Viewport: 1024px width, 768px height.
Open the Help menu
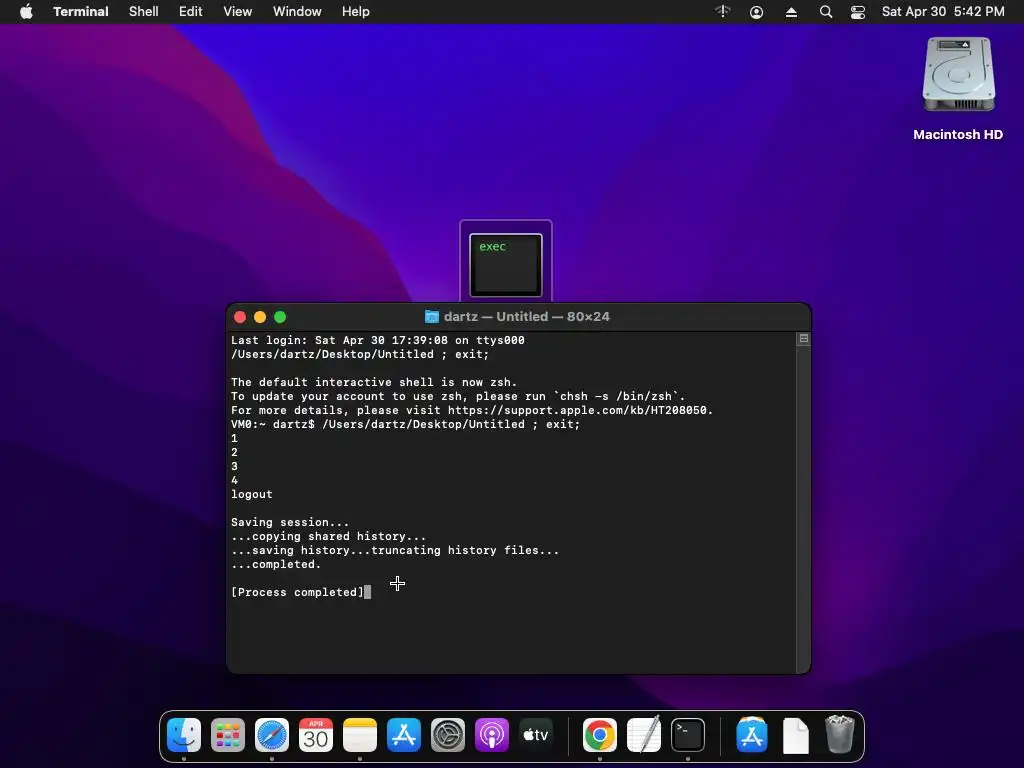356,12
